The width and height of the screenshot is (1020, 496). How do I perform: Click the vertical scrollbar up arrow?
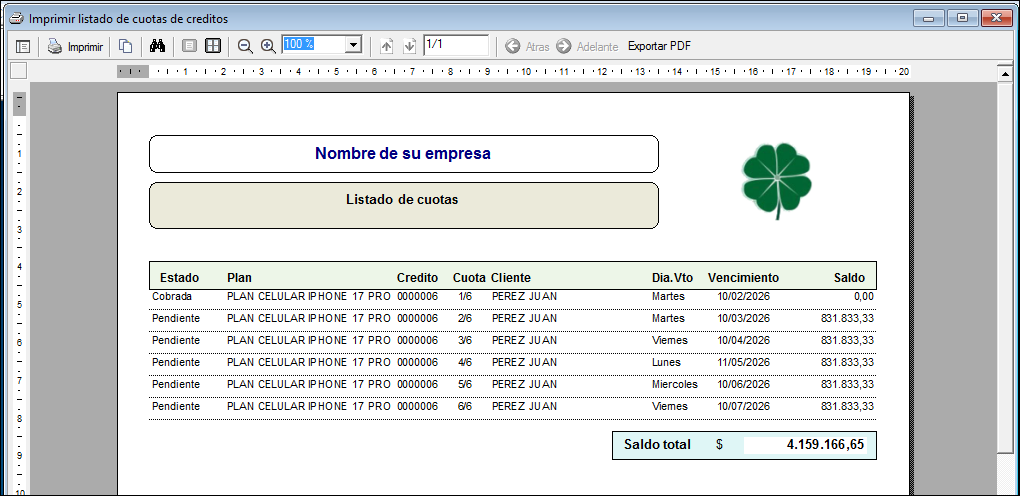tap(1006, 72)
